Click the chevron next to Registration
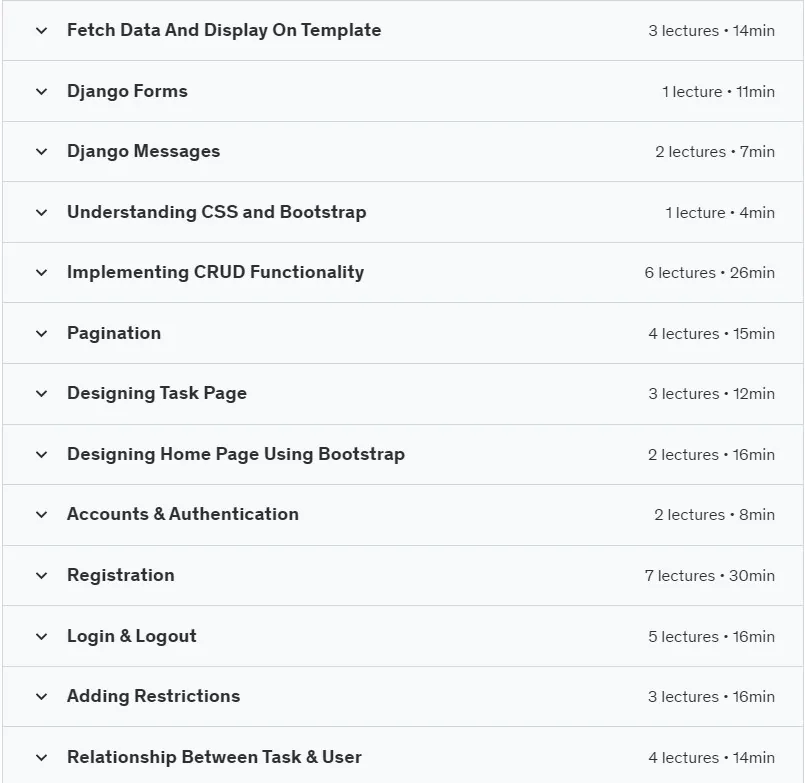The width and height of the screenshot is (805, 783). point(42,576)
